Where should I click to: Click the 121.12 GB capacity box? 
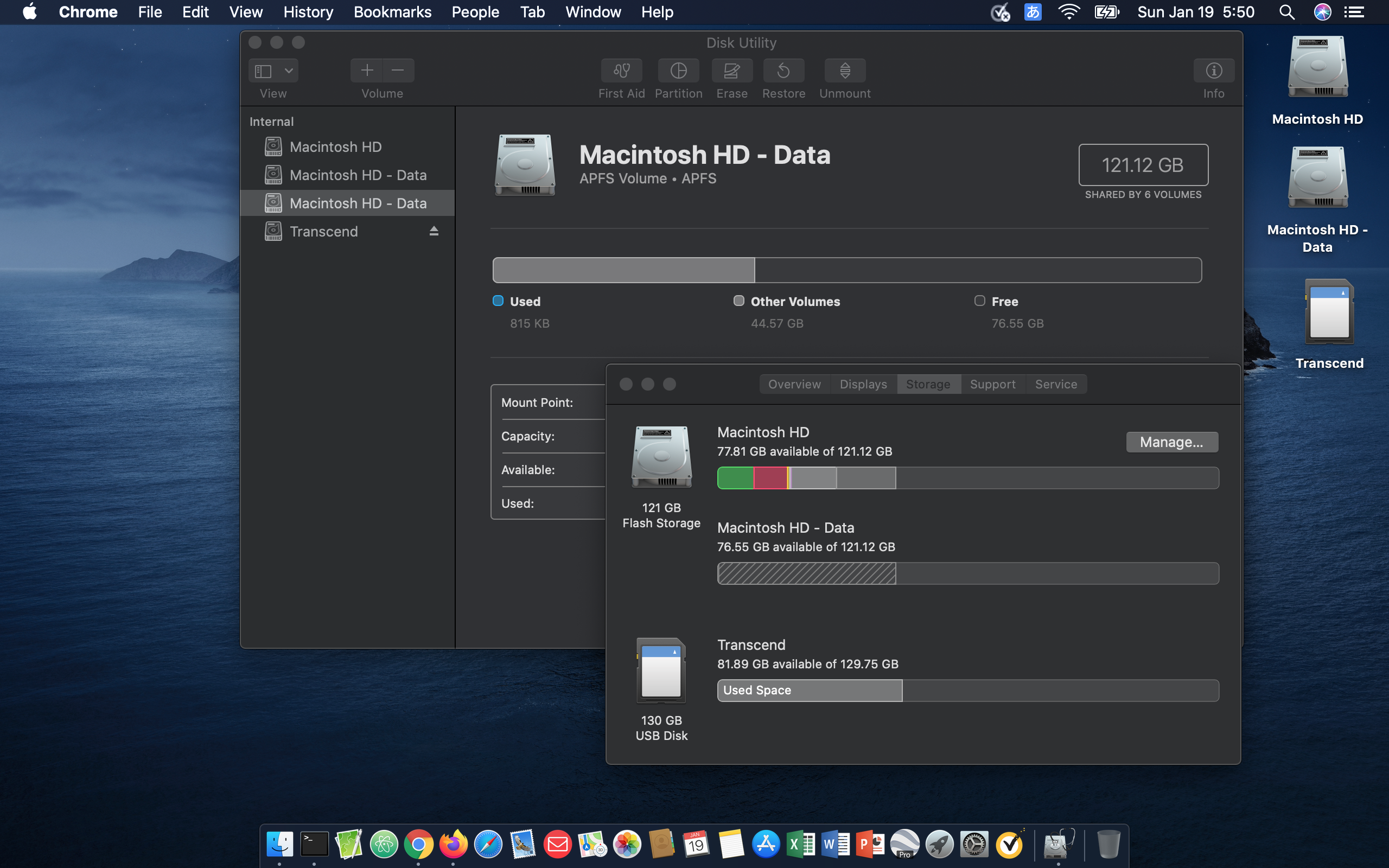tap(1143, 165)
